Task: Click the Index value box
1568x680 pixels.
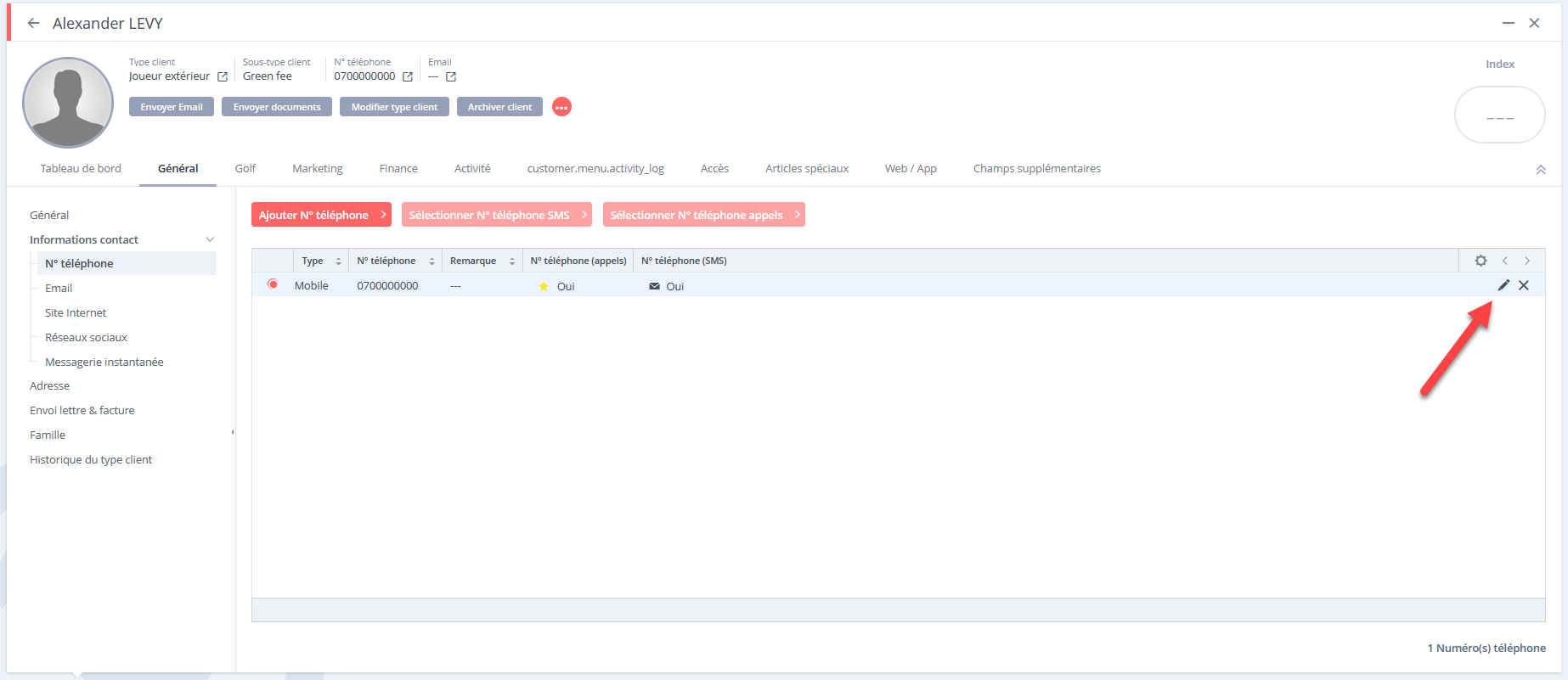Action: (x=1499, y=115)
